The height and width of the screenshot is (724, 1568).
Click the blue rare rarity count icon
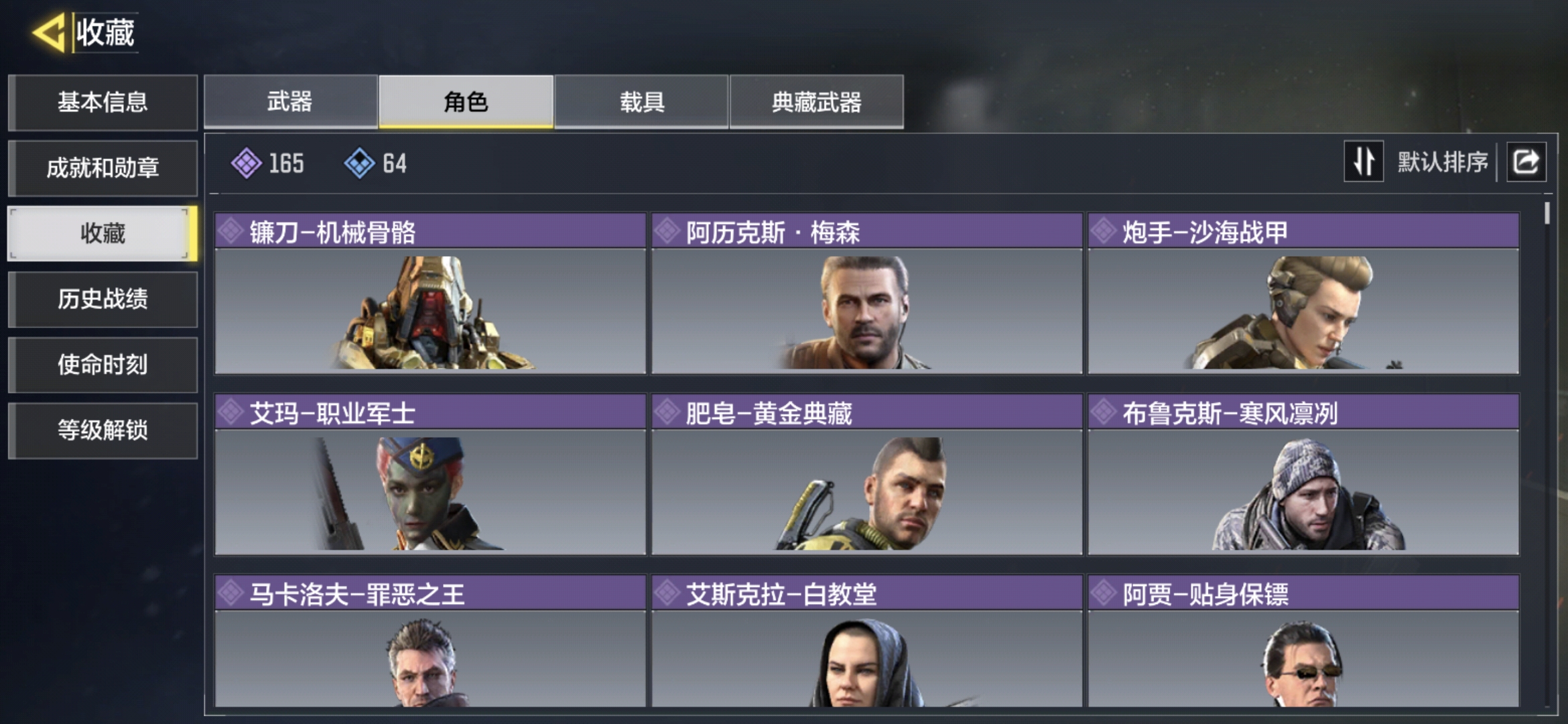pos(360,163)
